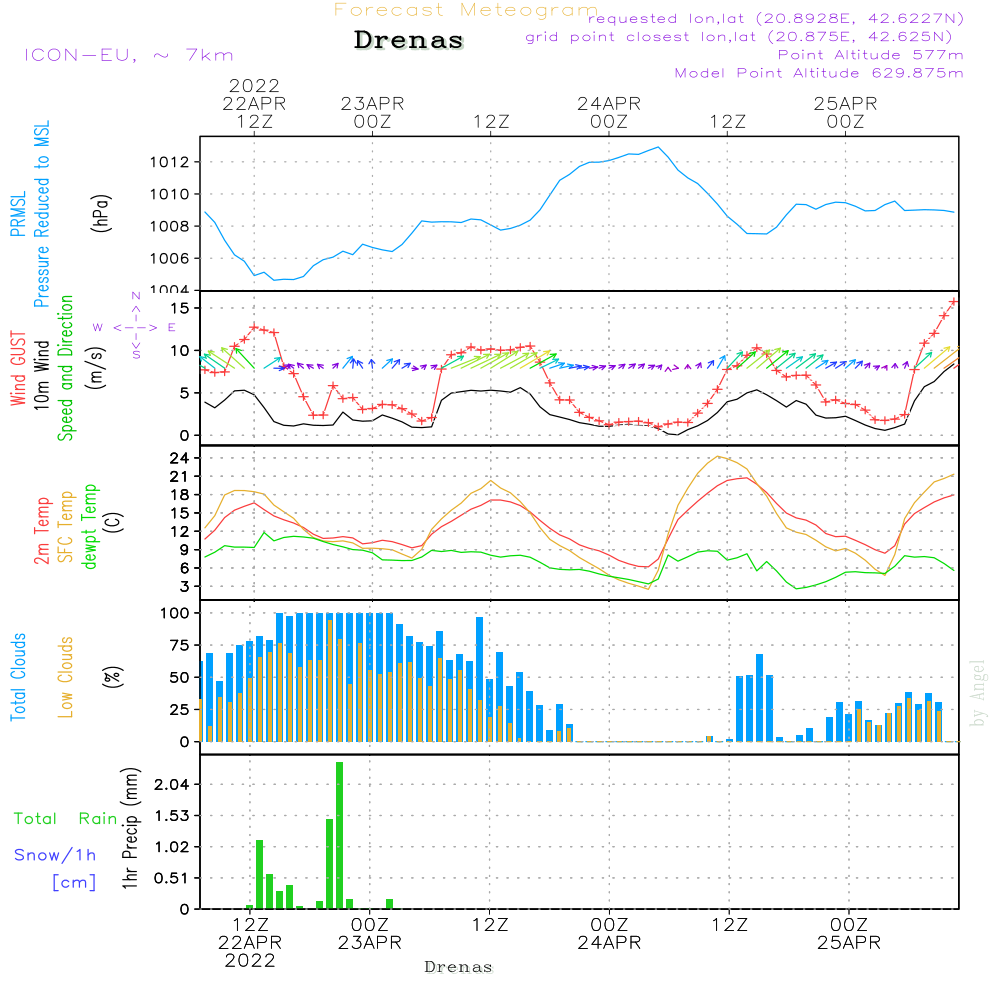Click the 75 tick on cloud axis
Viewport: 1000px width, 1000px height.
(180, 645)
